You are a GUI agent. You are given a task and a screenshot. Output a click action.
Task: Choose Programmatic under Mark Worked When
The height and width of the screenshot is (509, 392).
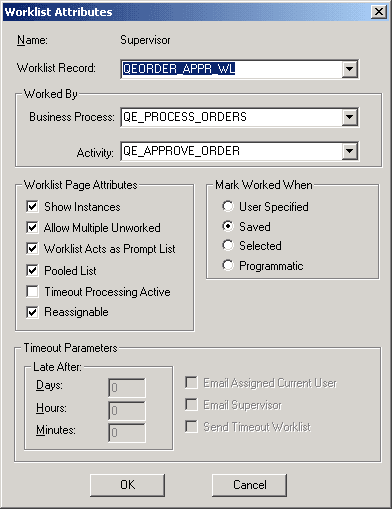228,265
